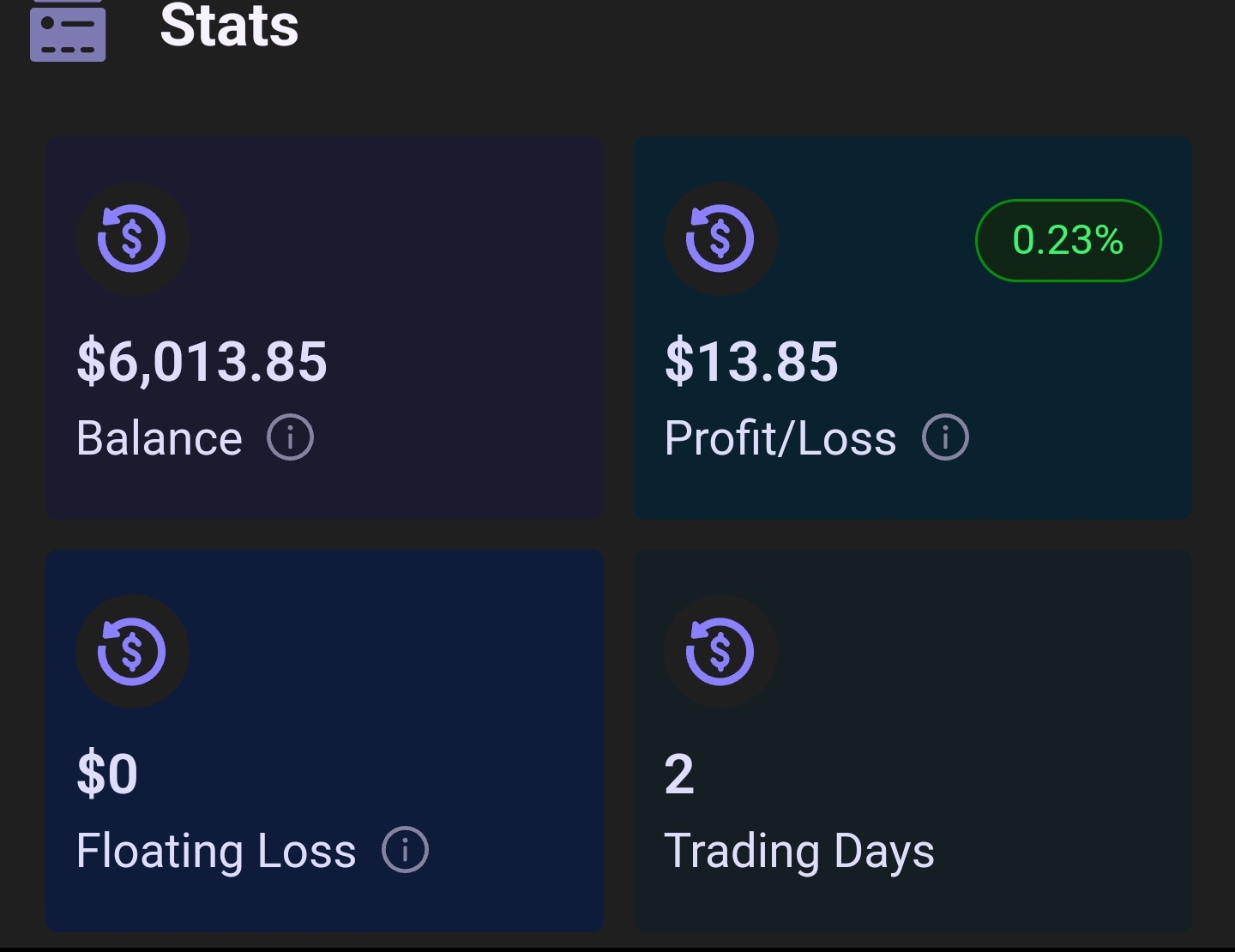Click the $13.85 profit amount
1235x952 pixels.
751,361
